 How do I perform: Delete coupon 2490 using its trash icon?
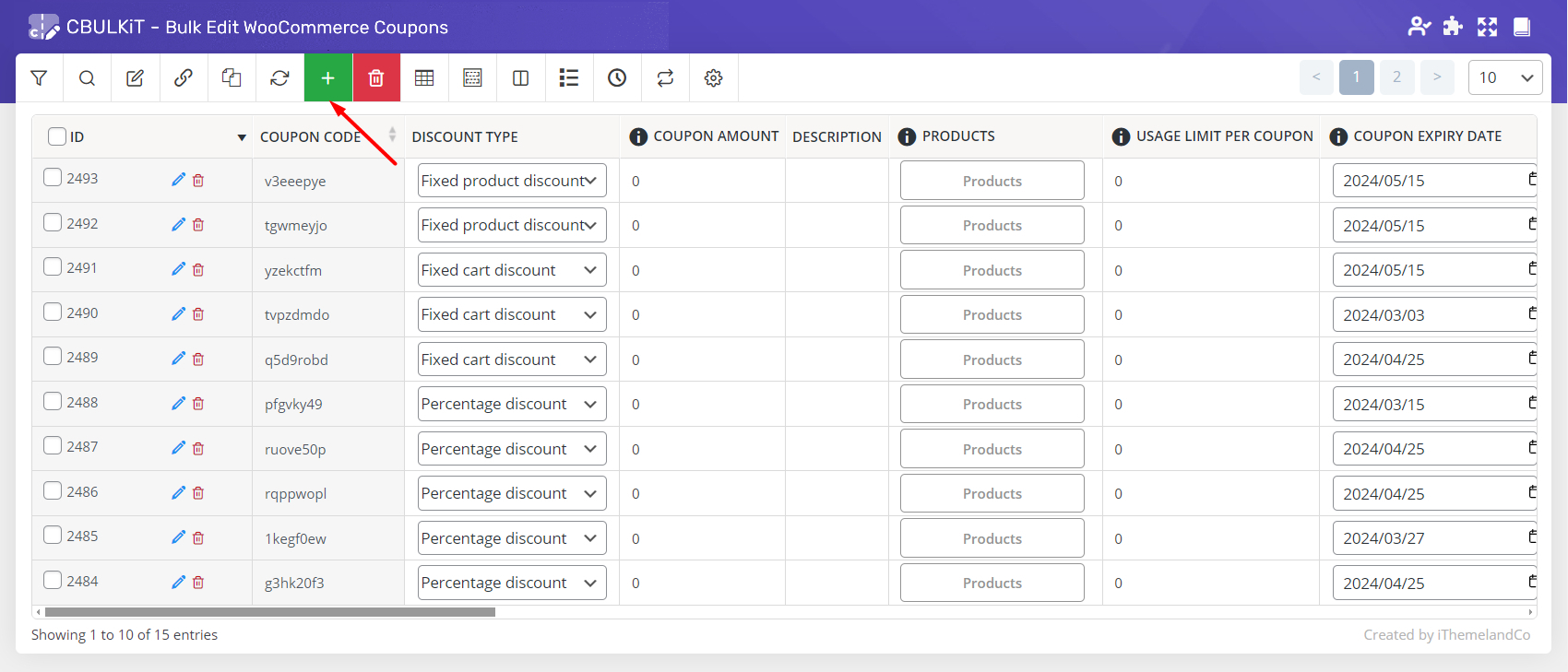coord(198,314)
